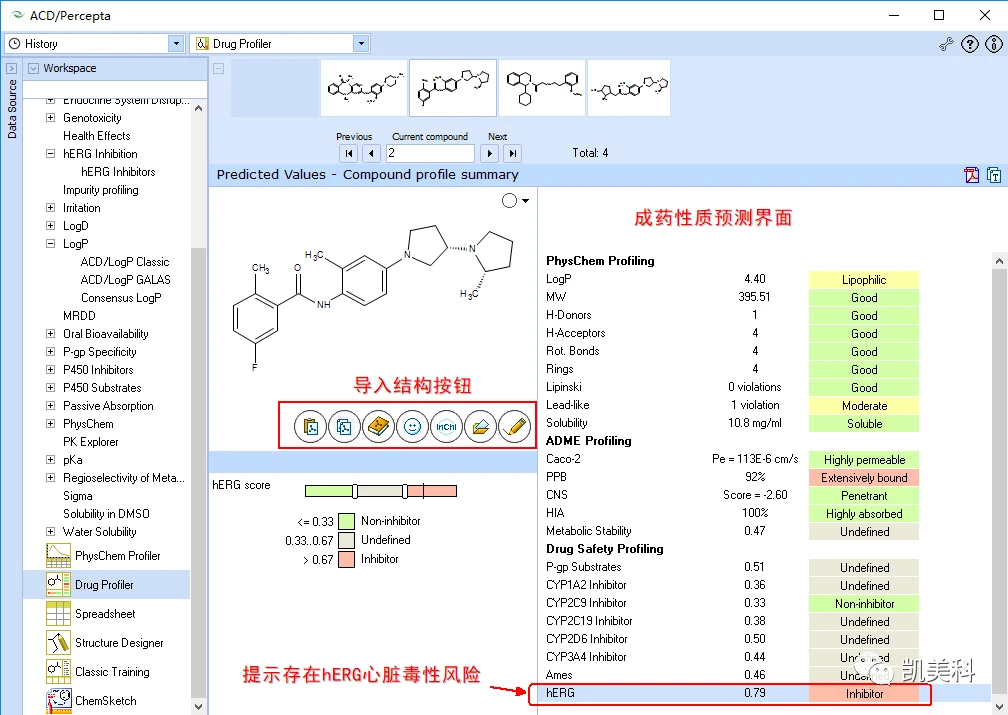
Task: Select the Caco-2 row in ADME Profiling
Action: click(732, 459)
